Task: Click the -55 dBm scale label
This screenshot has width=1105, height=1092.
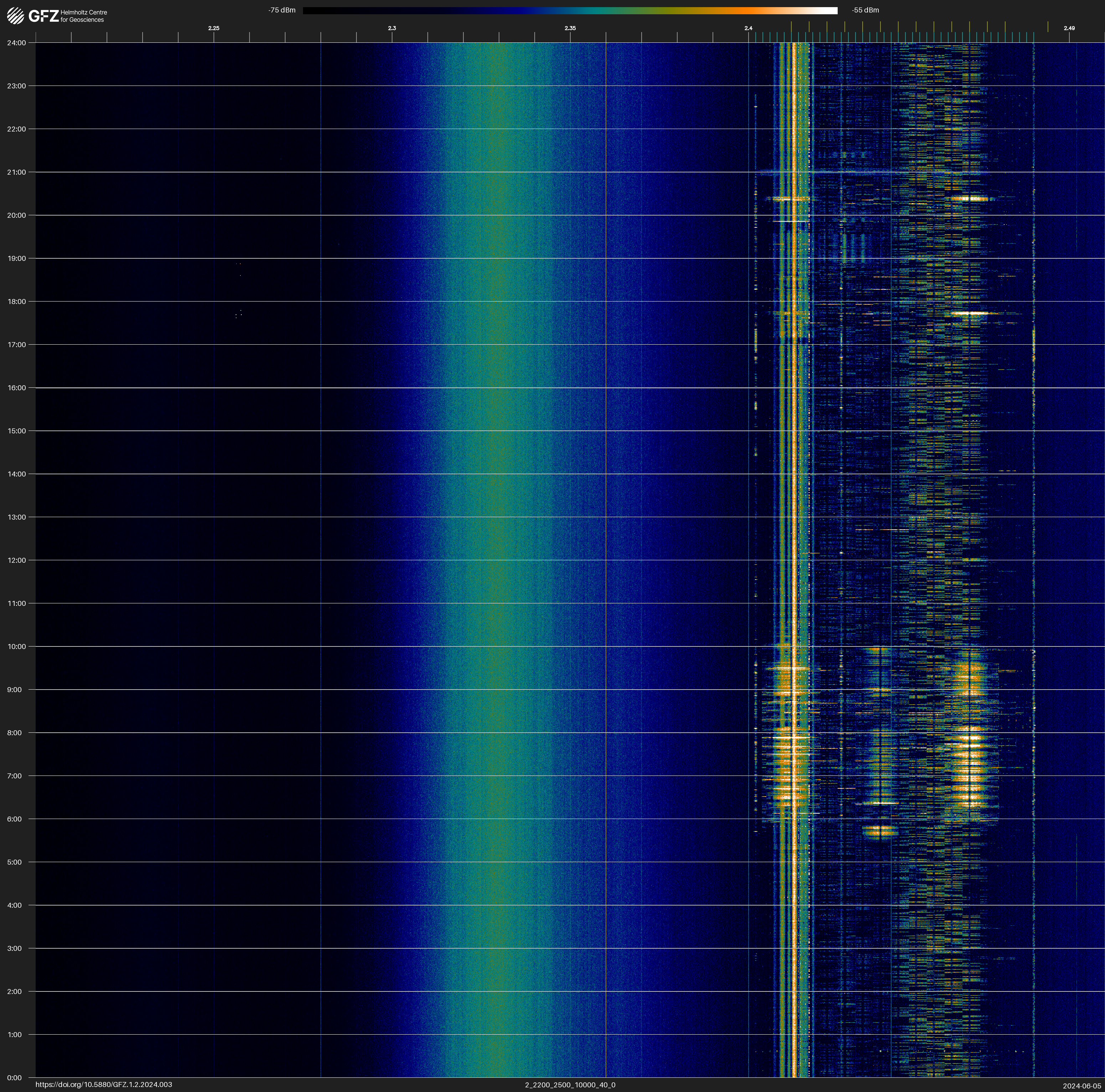Action: [x=865, y=10]
